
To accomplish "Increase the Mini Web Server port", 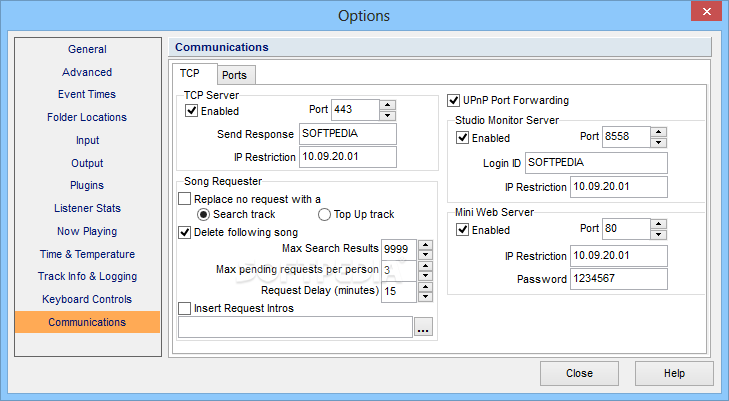I will pyautogui.click(x=658, y=224).
